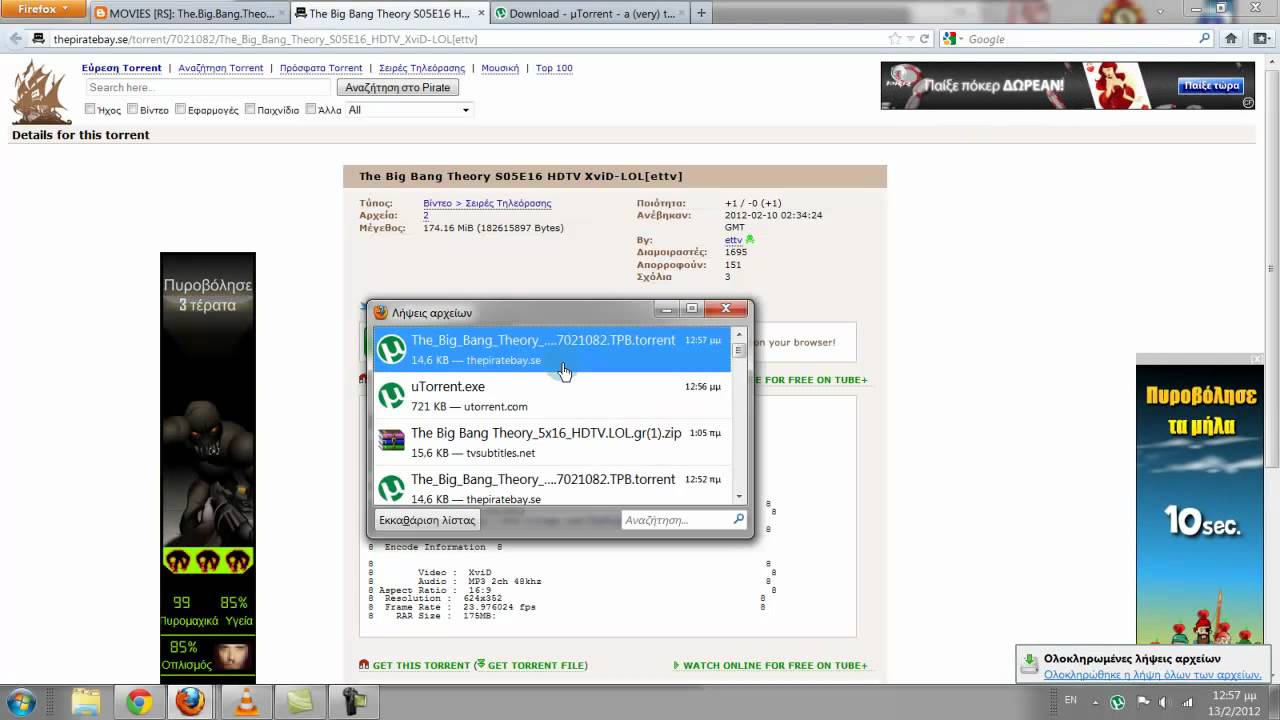This screenshot has height=720, width=1280.
Task: Open the Σειρές Τηλεόρασης nav link
Action: [421, 68]
